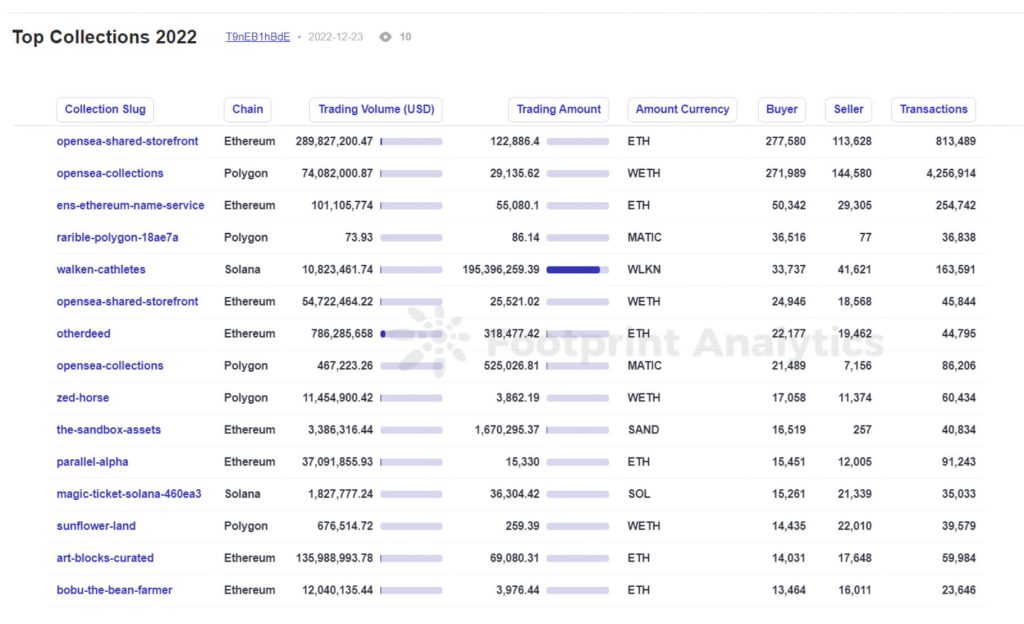1024x624 pixels.
Task: Open the otherdeed collection link
Action: click(83, 334)
